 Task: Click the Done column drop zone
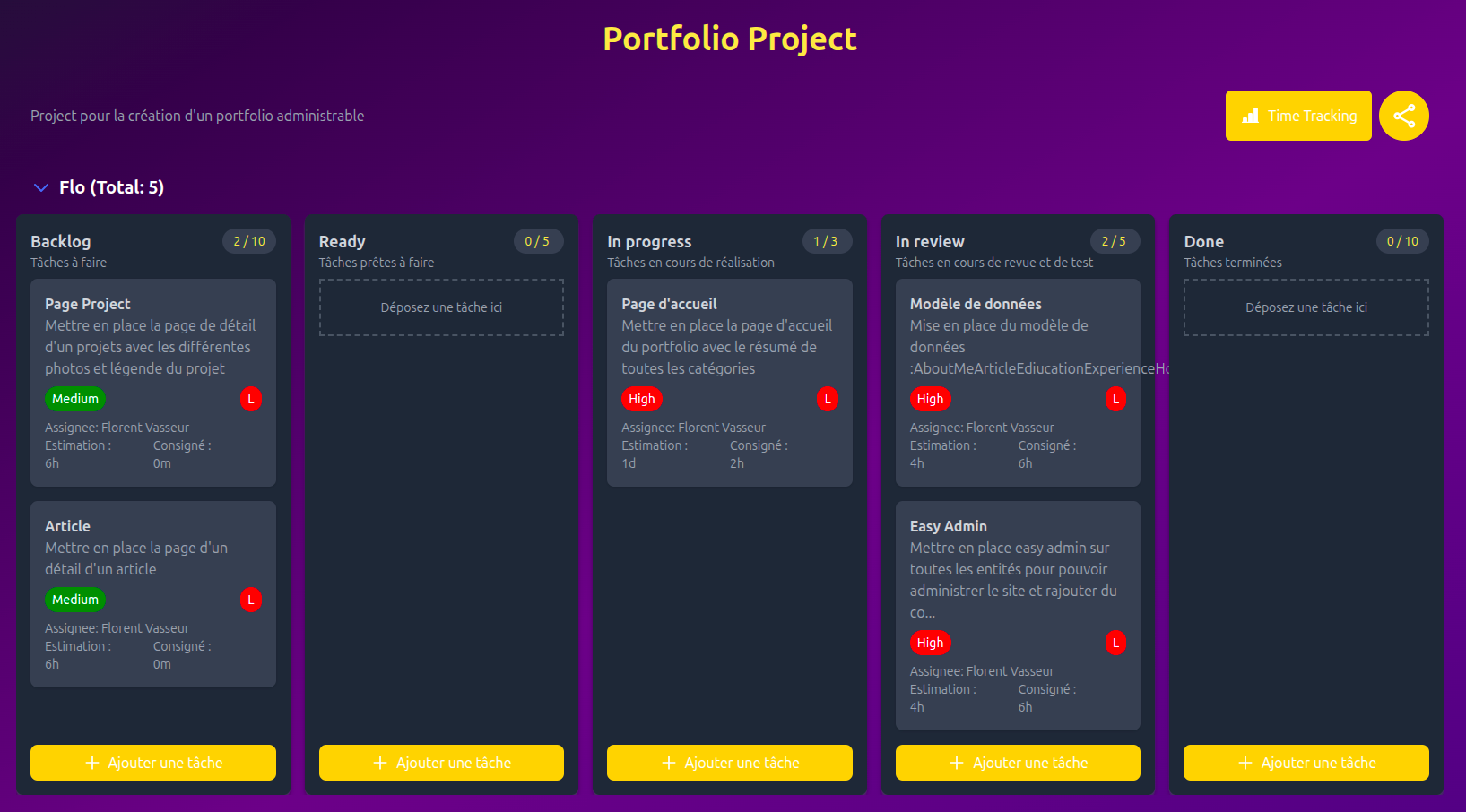[x=1306, y=307]
